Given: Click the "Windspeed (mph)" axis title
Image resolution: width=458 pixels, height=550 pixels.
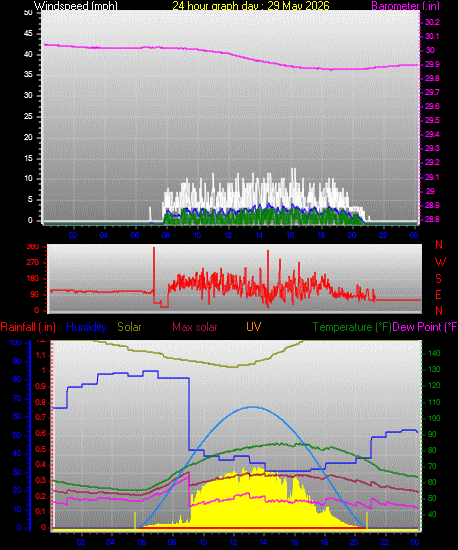Looking at the screenshot, I should click(x=75, y=6).
